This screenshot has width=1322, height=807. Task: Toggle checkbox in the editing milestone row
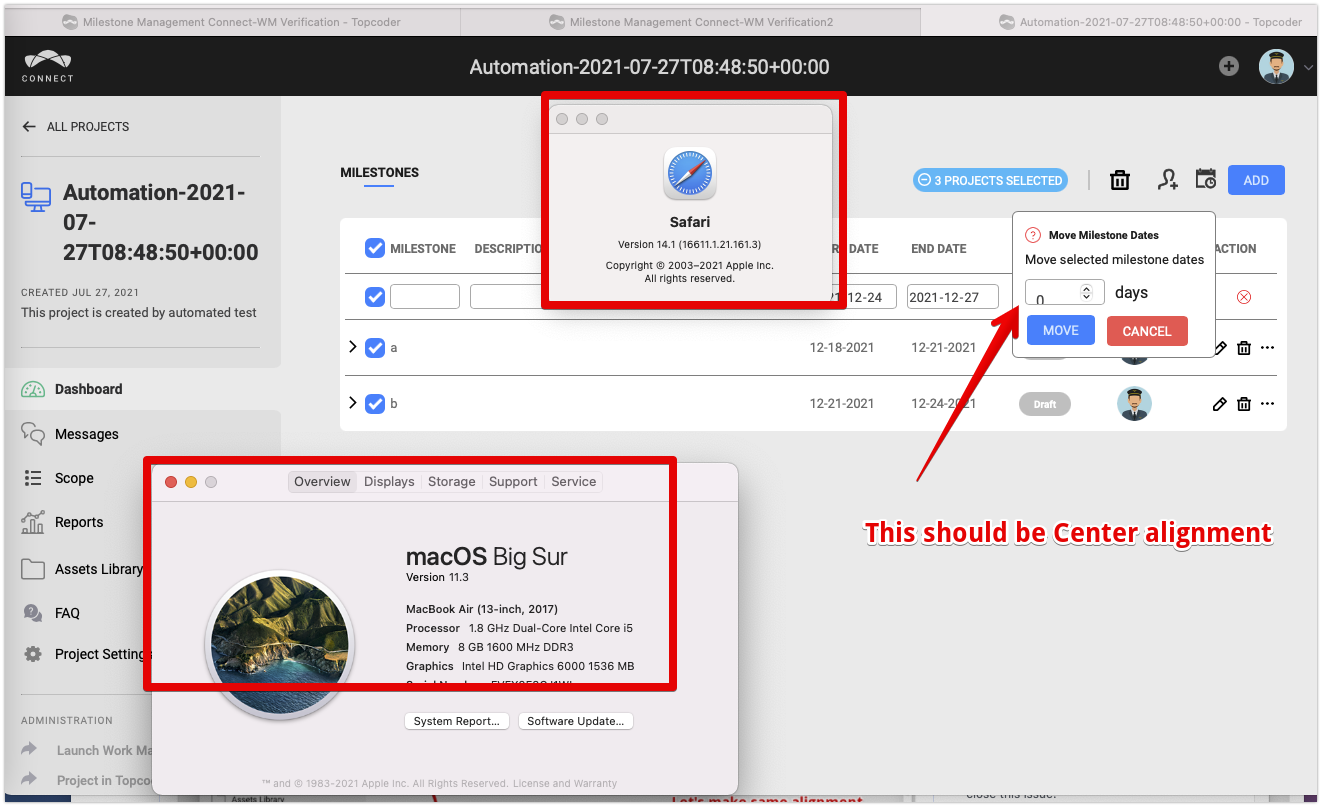[x=375, y=297]
